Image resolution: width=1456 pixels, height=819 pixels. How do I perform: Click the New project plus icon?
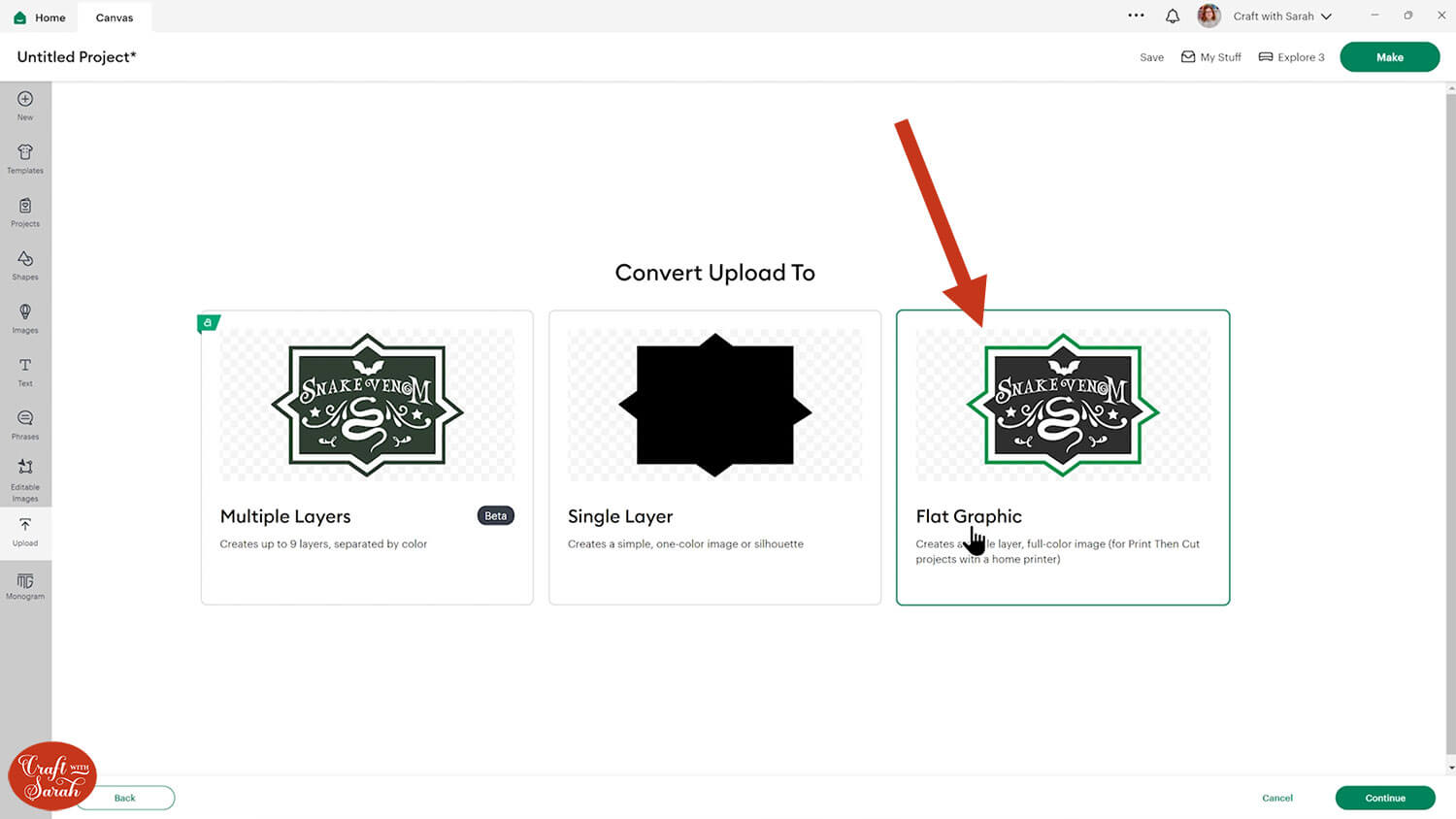click(x=25, y=99)
